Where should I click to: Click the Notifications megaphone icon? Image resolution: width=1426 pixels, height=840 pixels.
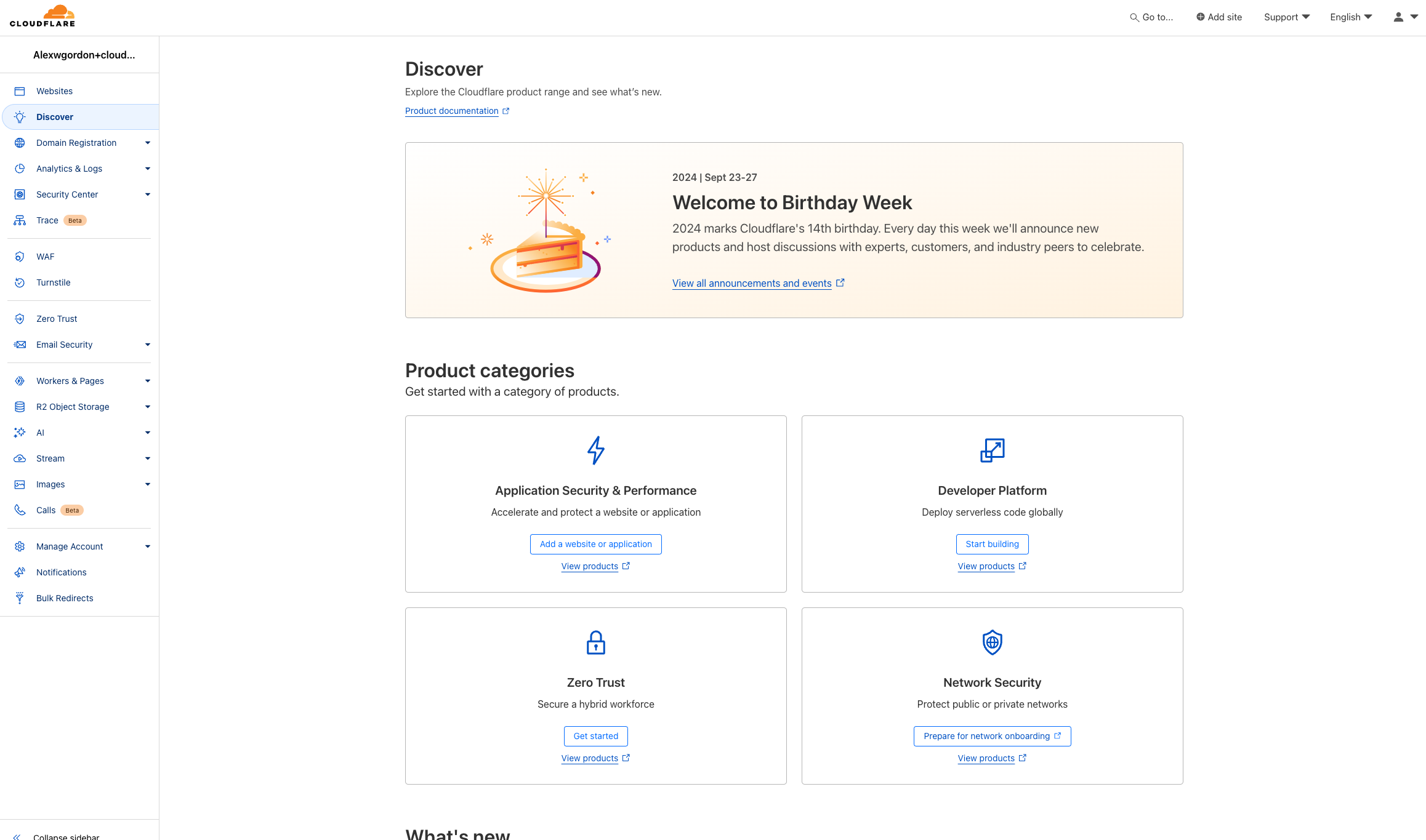20,572
